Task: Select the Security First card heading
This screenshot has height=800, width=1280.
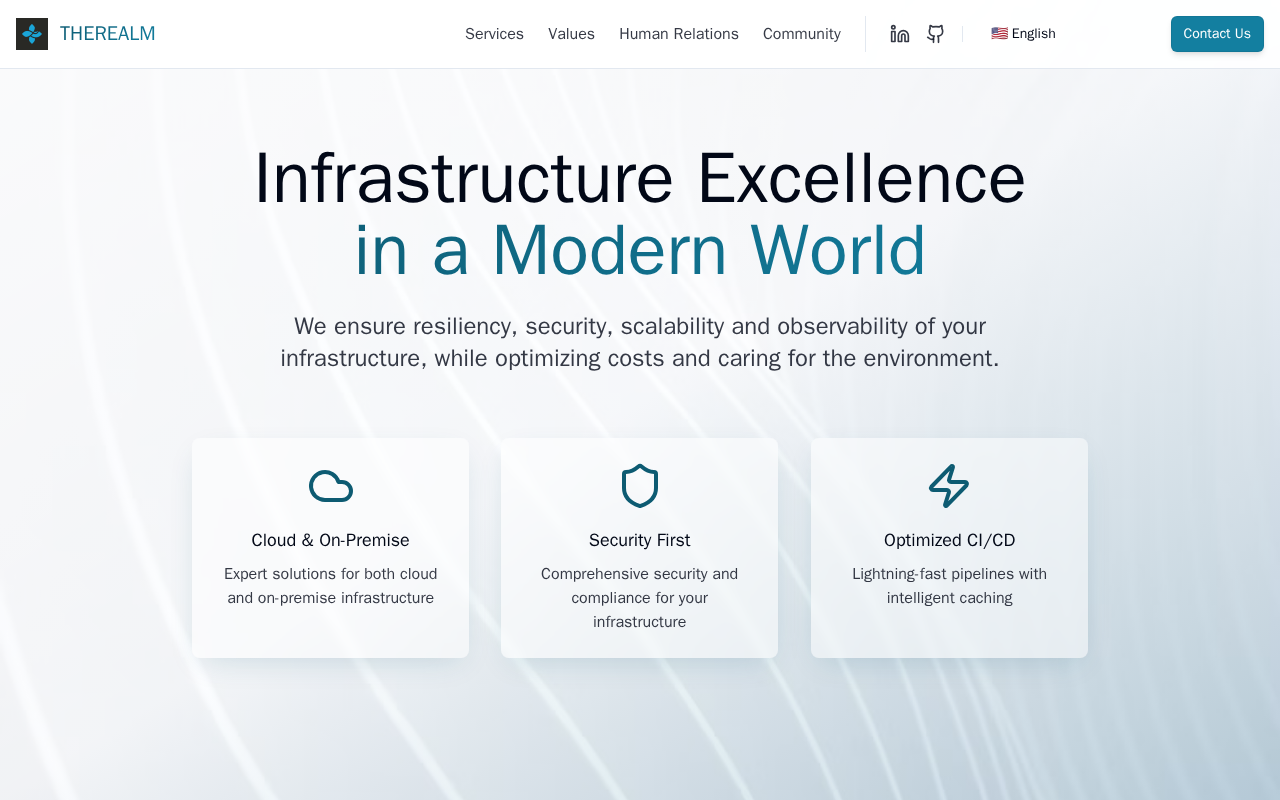Action: 640,540
